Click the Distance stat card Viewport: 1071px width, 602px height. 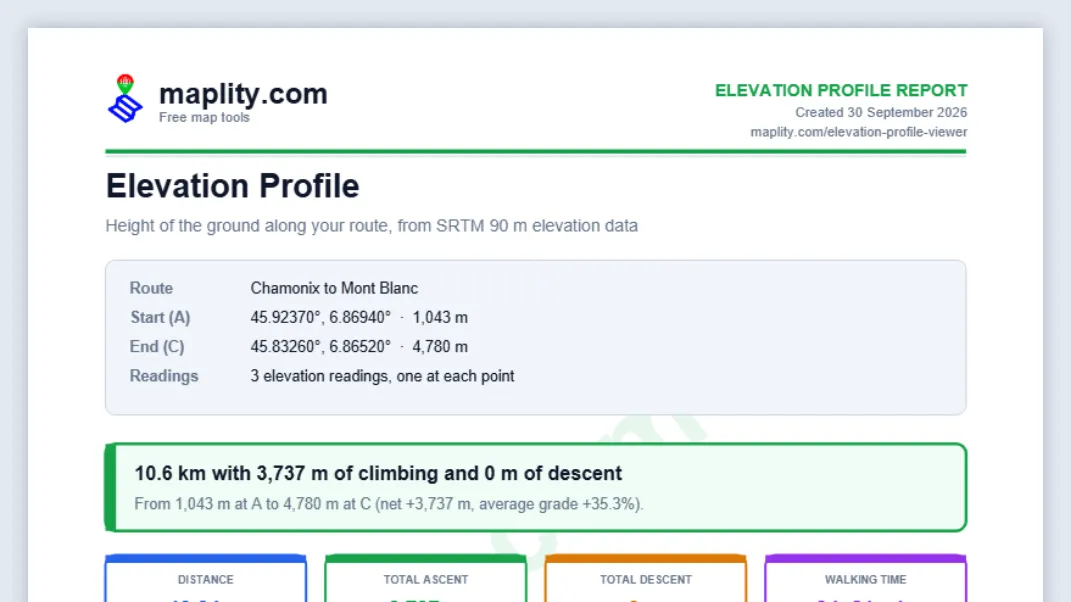[206, 578]
